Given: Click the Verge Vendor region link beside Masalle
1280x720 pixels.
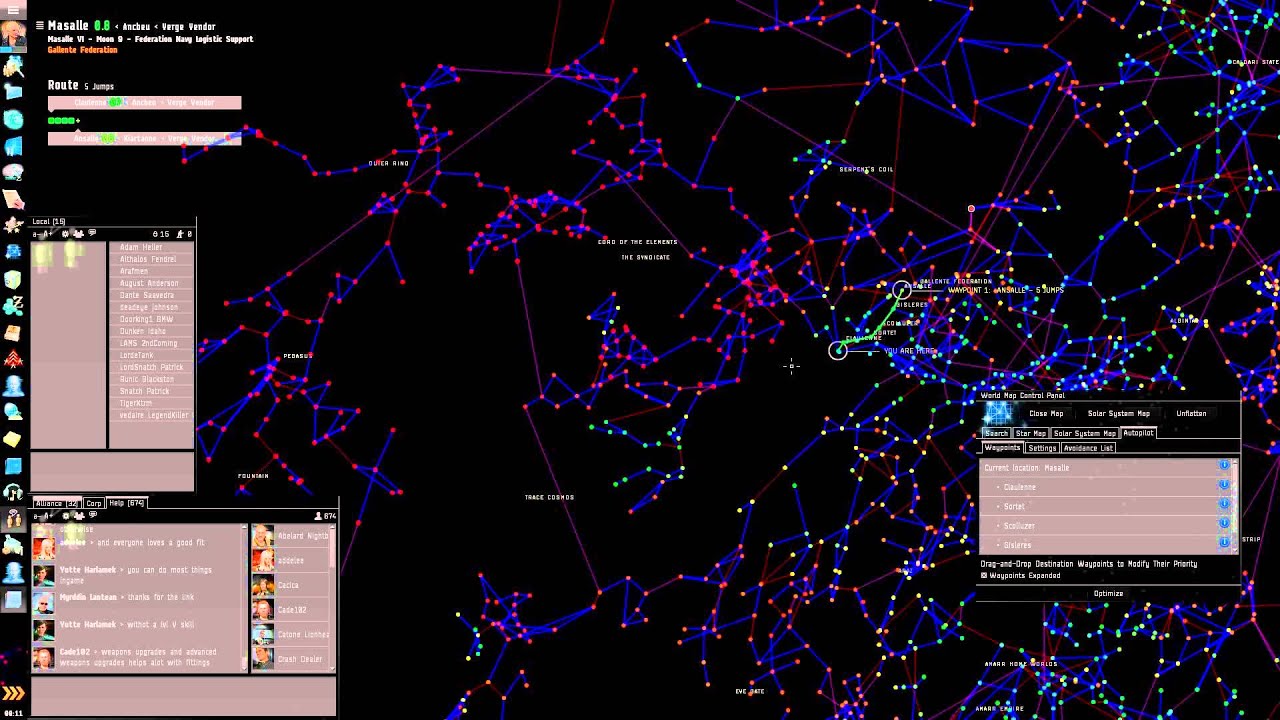Looking at the screenshot, I should pyautogui.click(x=187, y=26).
